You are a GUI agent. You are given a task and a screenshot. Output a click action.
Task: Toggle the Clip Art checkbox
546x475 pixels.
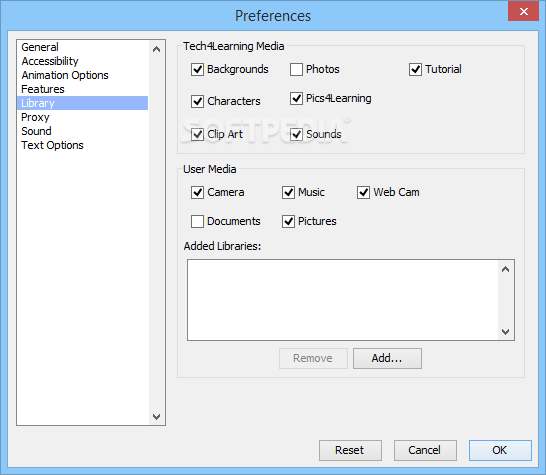[197, 134]
